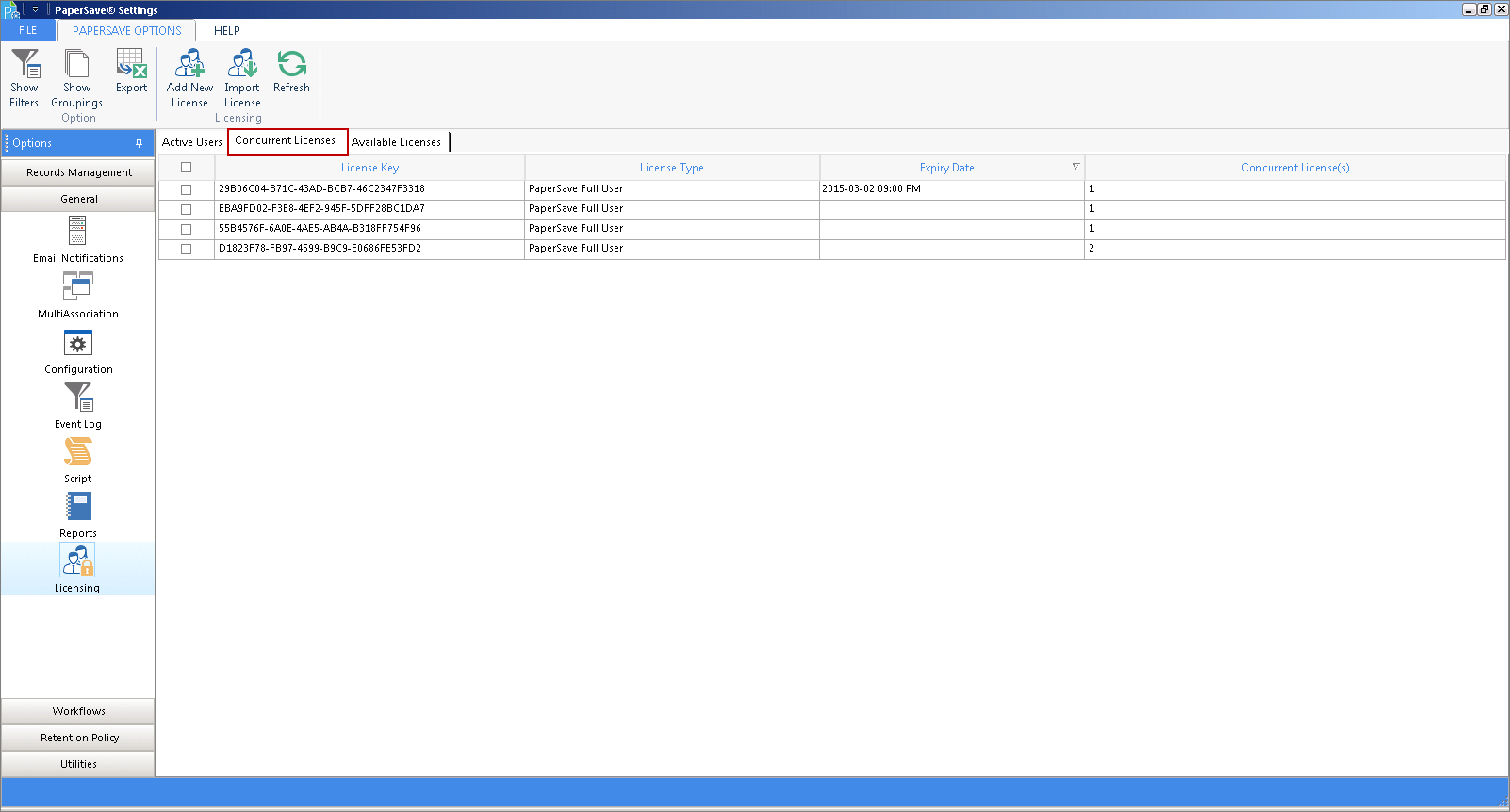Select key D1823F78-FB97-4599-B9C9-E0686FE53FD2
Image resolution: width=1510 pixels, height=812 pixels.
[320, 249]
